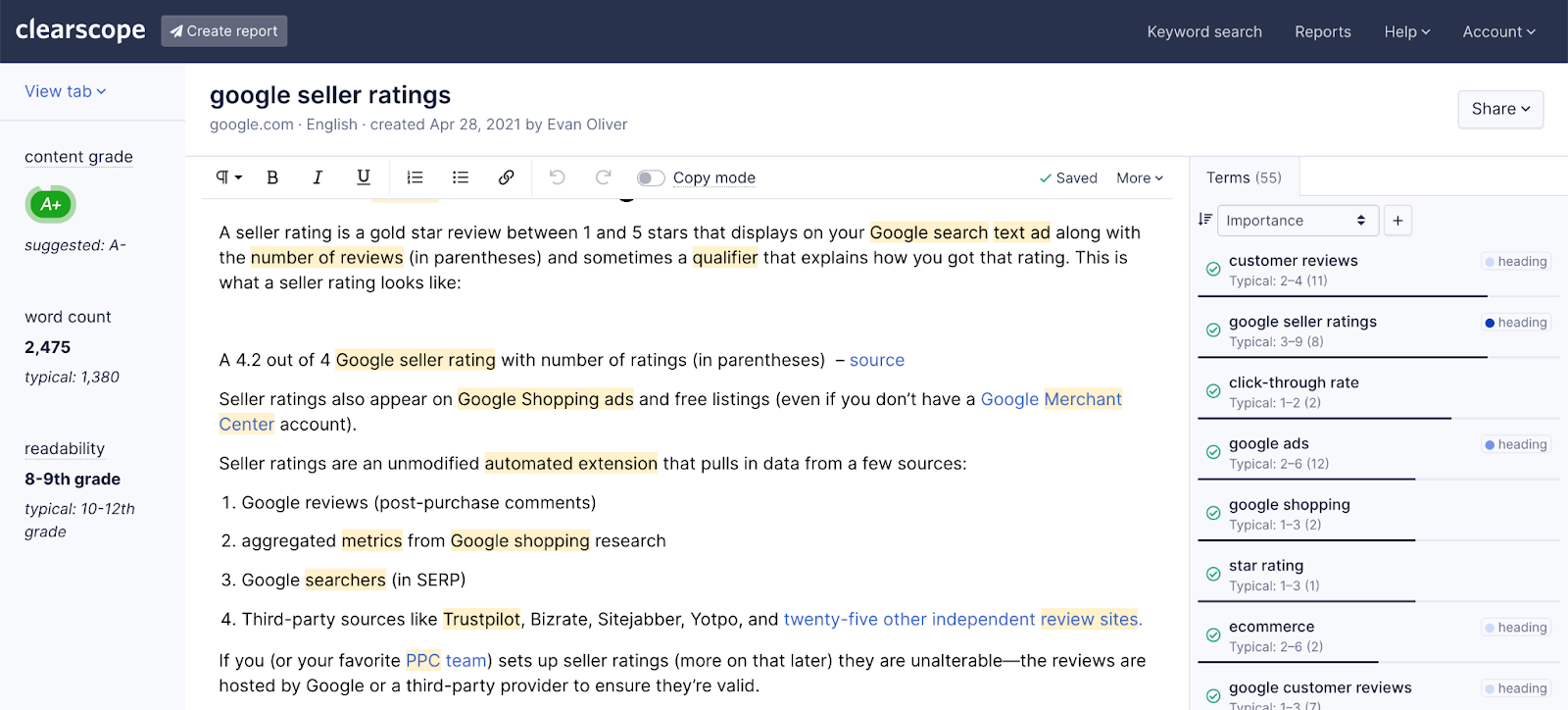Toggle check icon for google ads term
1568x710 pixels.
(1213, 452)
